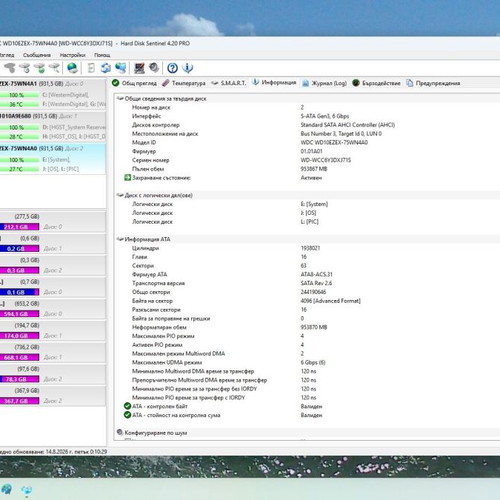
Task: Click the monitor chart toolbar icon
Action: coord(139,68)
